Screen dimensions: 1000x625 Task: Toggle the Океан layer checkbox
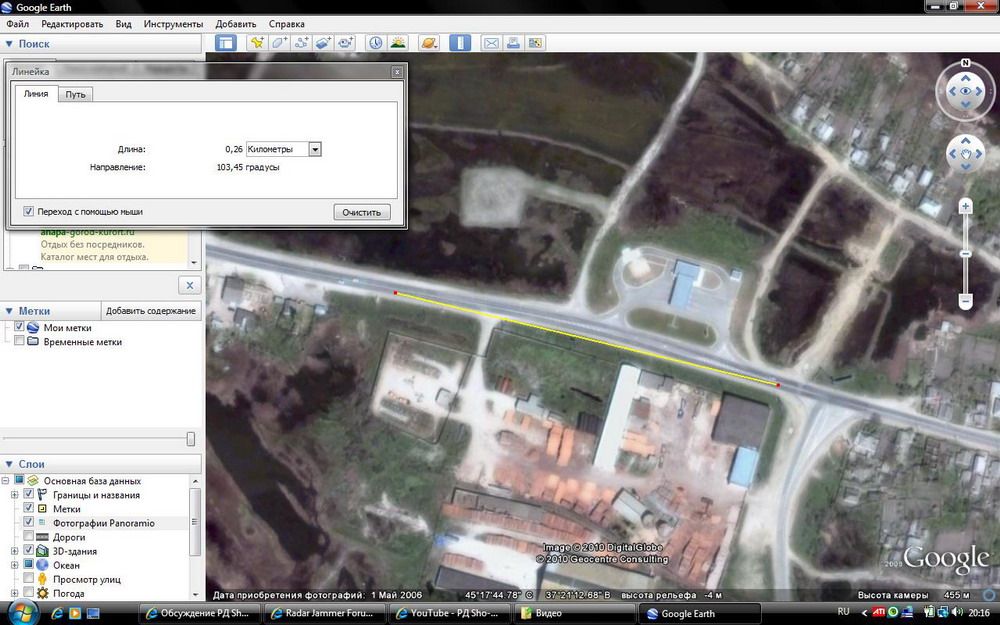pos(28,564)
